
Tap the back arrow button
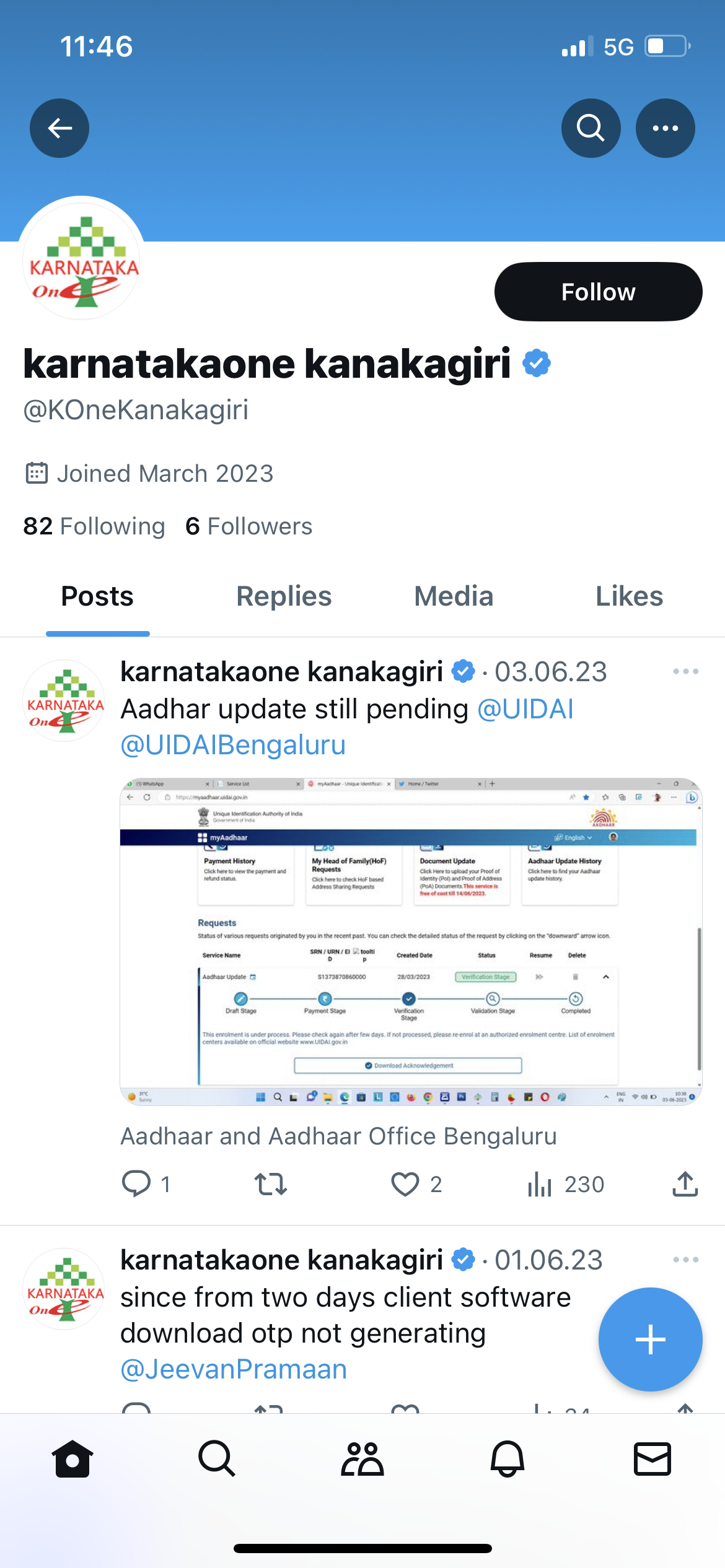(x=59, y=128)
